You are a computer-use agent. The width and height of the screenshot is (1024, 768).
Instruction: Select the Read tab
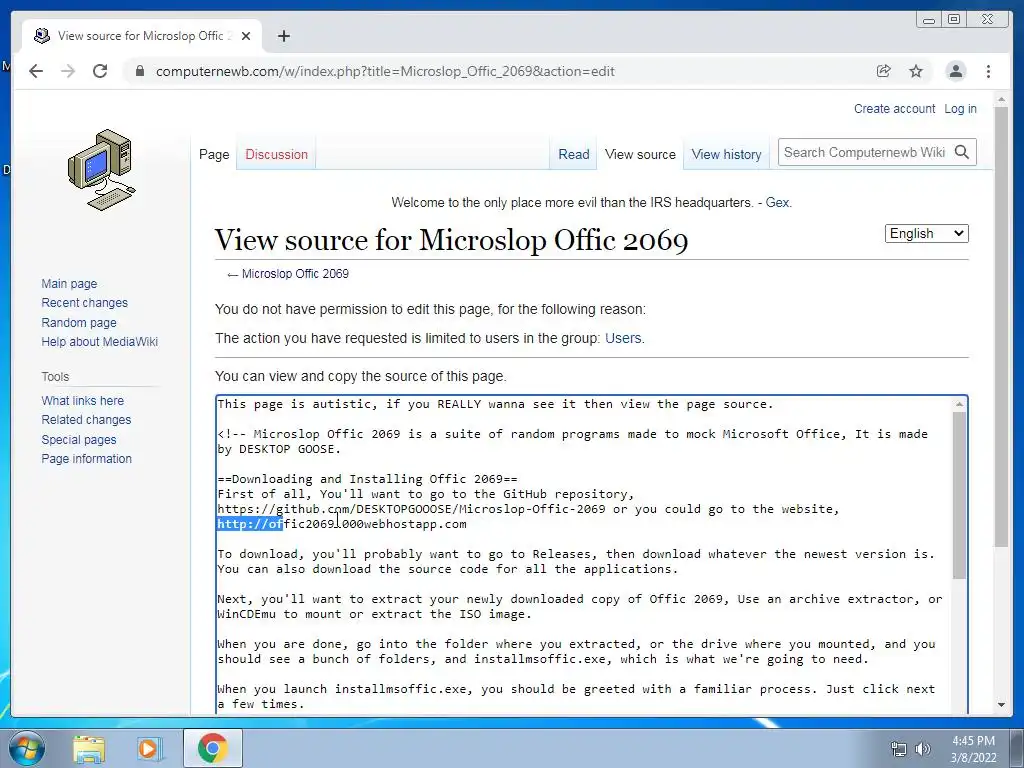tap(574, 155)
